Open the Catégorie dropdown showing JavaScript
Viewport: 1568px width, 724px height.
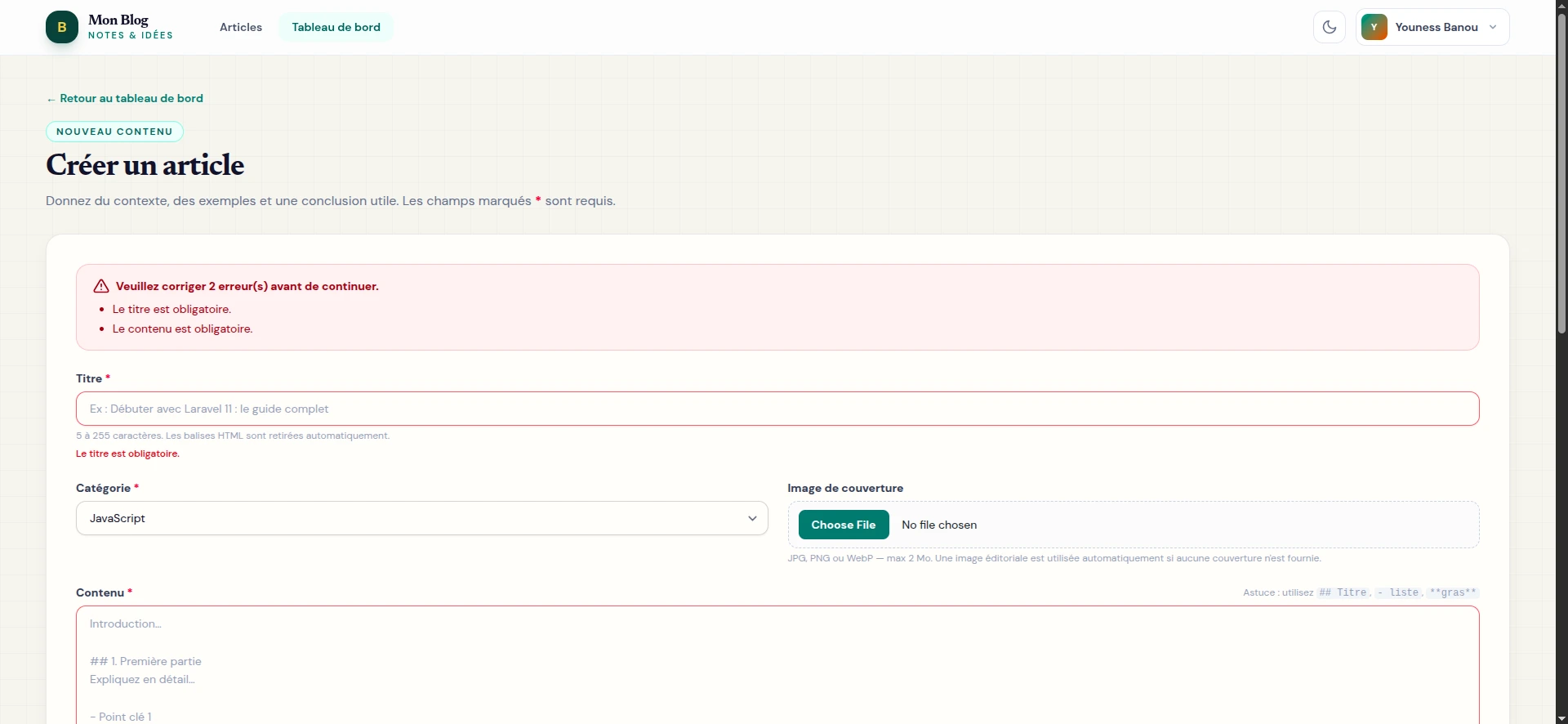pyautogui.click(x=422, y=518)
